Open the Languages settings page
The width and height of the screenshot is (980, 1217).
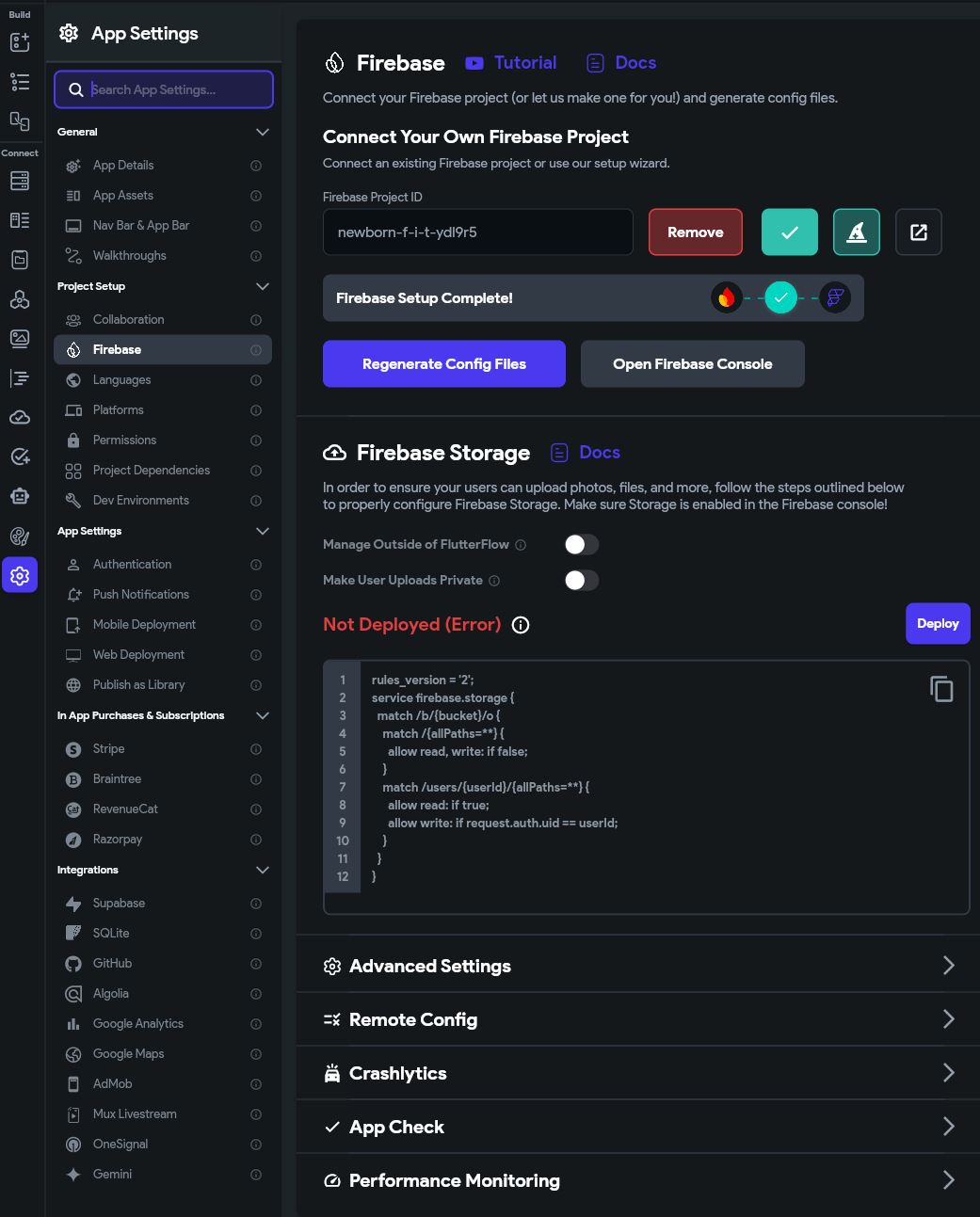(x=163, y=380)
